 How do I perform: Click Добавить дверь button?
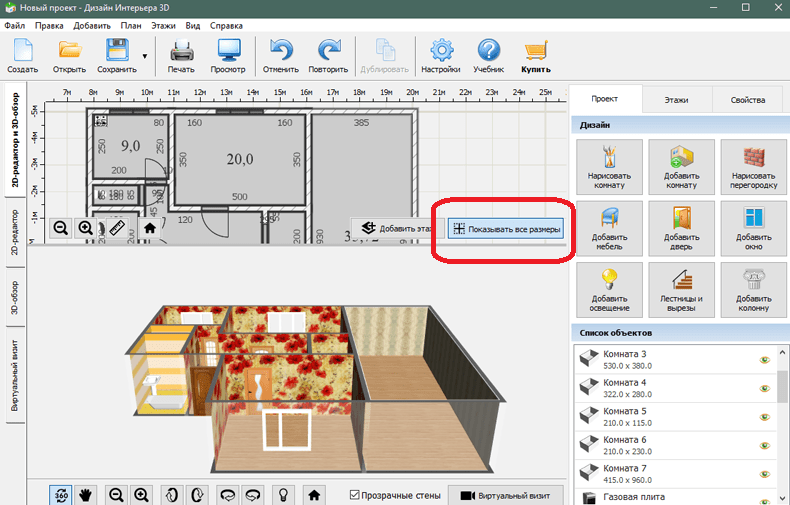[681, 228]
